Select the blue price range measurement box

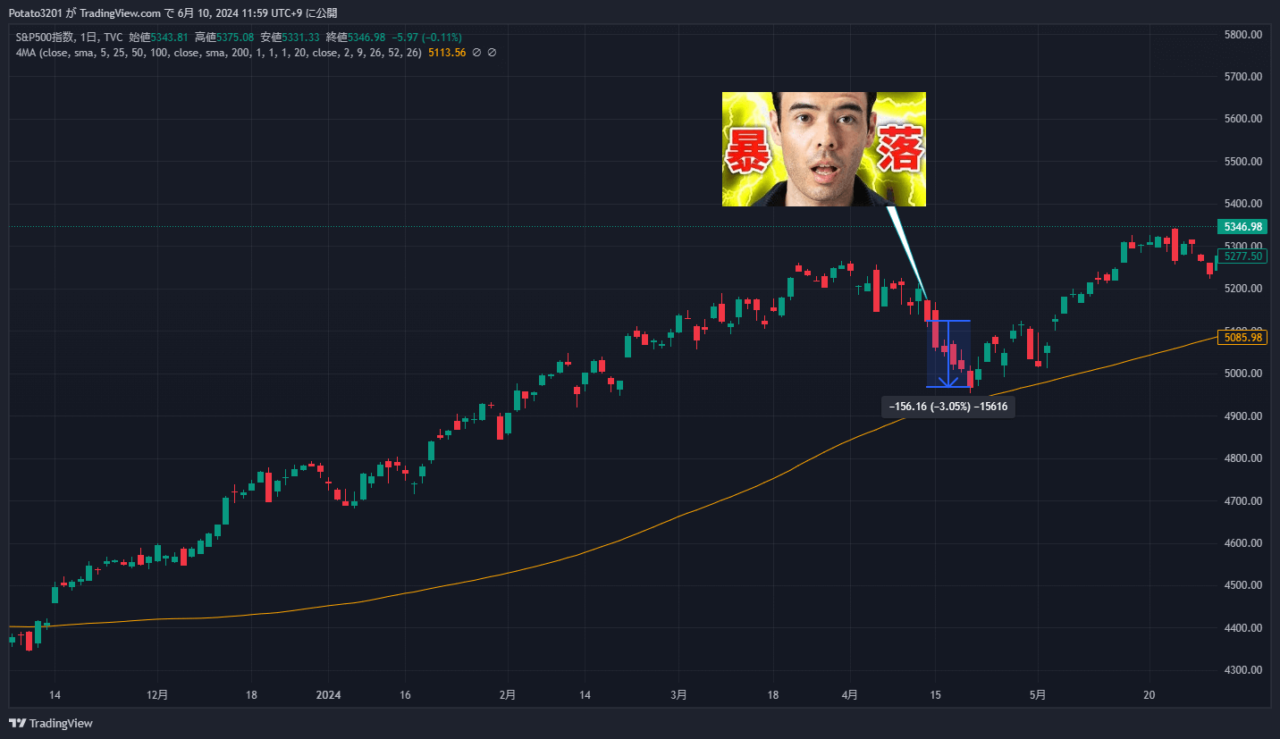coord(948,352)
